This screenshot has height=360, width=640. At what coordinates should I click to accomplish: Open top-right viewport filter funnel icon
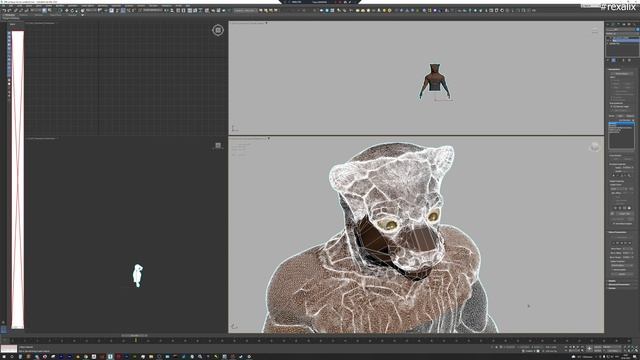click(x=267, y=23)
